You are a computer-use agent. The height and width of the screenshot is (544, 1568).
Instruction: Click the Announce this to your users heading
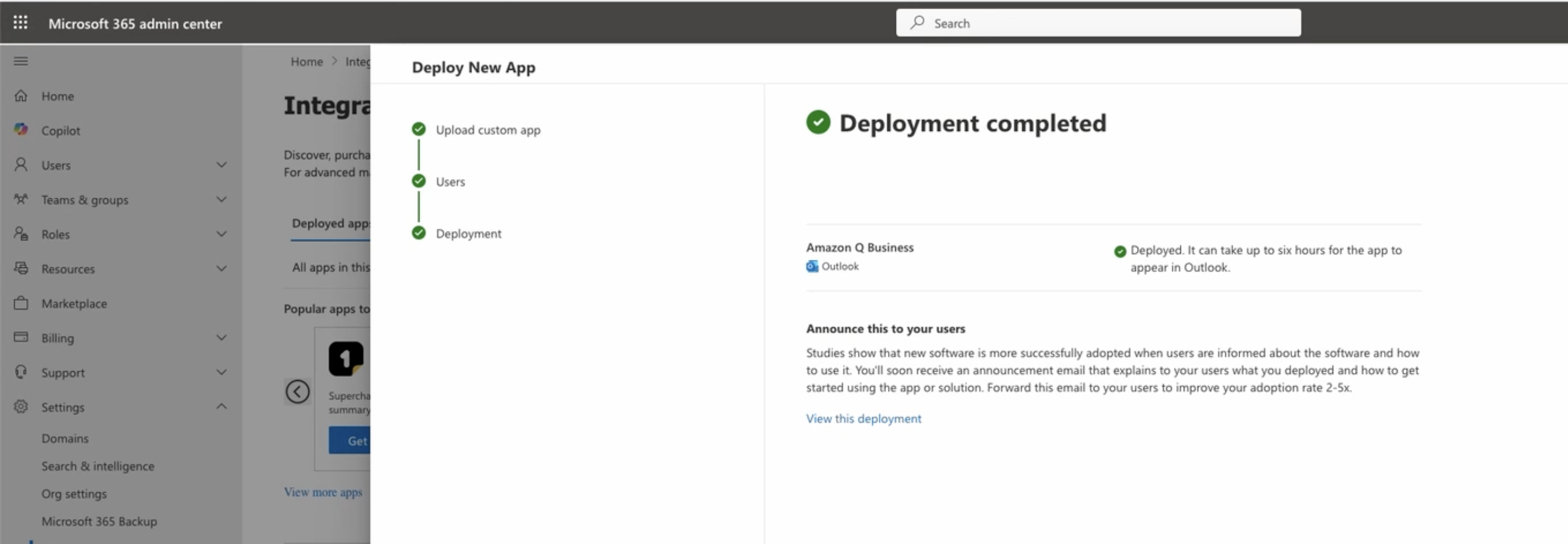pyautogui.click(x=885, y=328)
